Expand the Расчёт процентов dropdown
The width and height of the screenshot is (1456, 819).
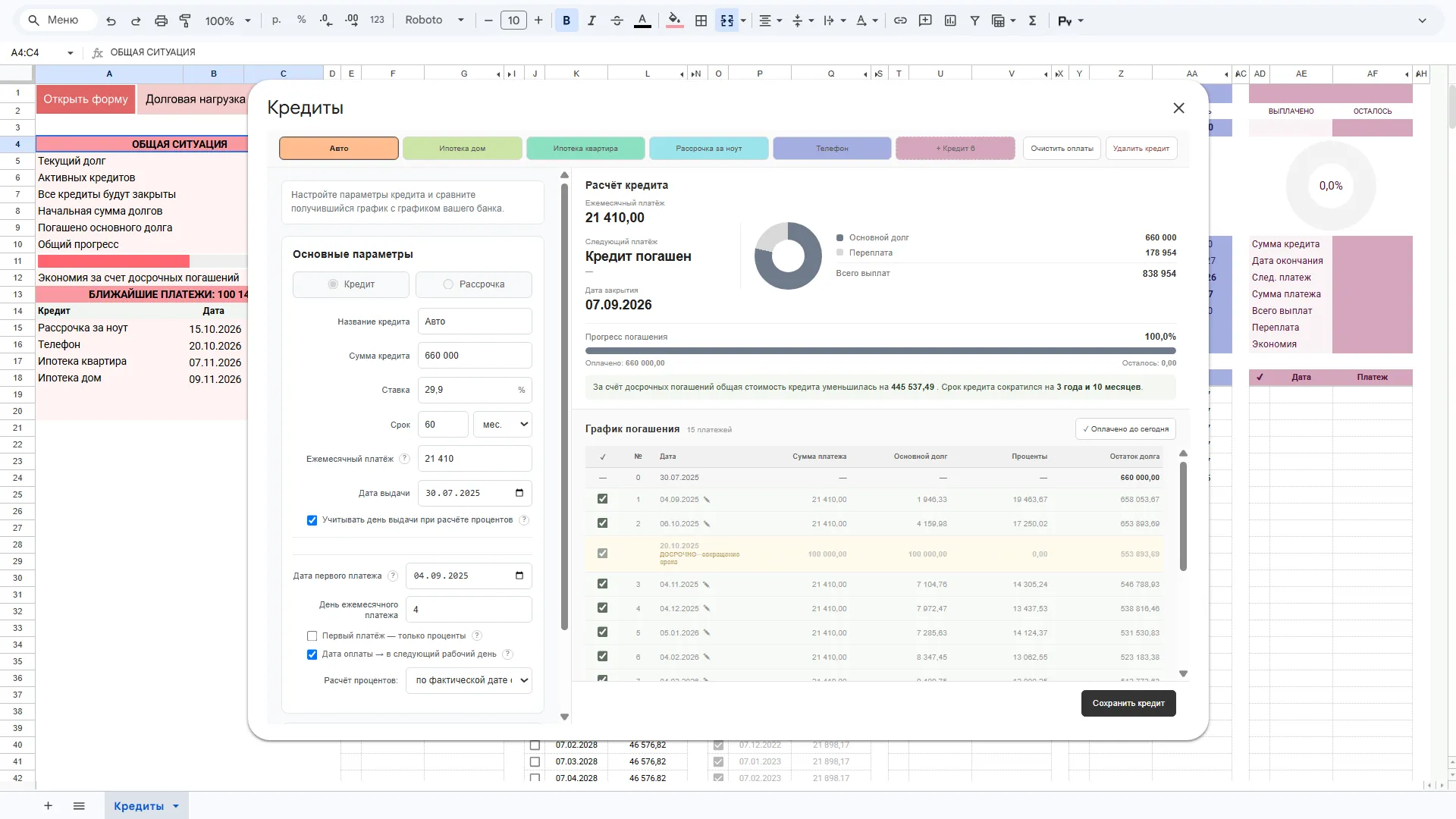click(469, 680)
